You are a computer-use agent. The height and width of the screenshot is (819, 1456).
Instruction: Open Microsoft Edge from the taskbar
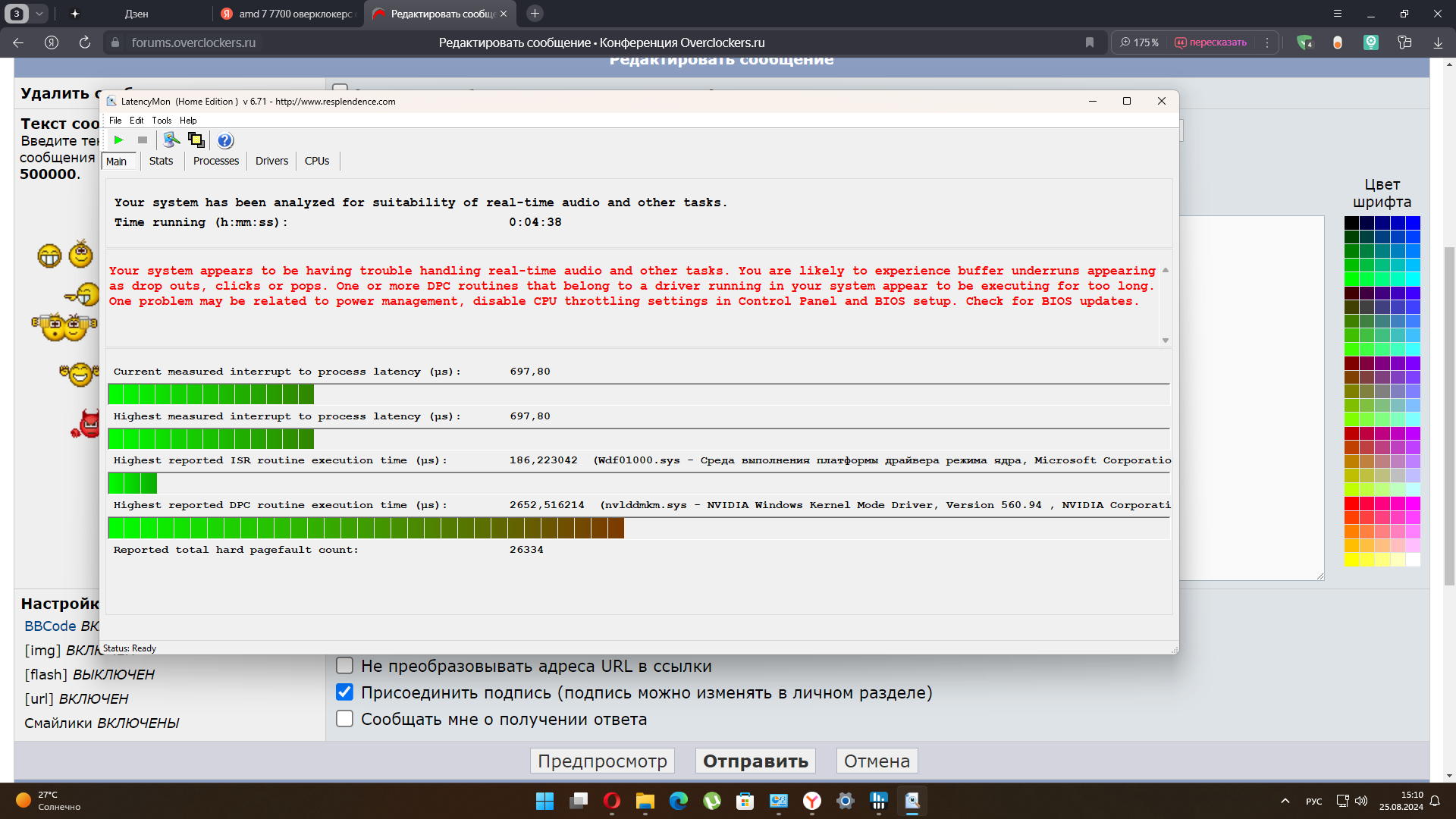pyautogui.click(x=679, y=801)
